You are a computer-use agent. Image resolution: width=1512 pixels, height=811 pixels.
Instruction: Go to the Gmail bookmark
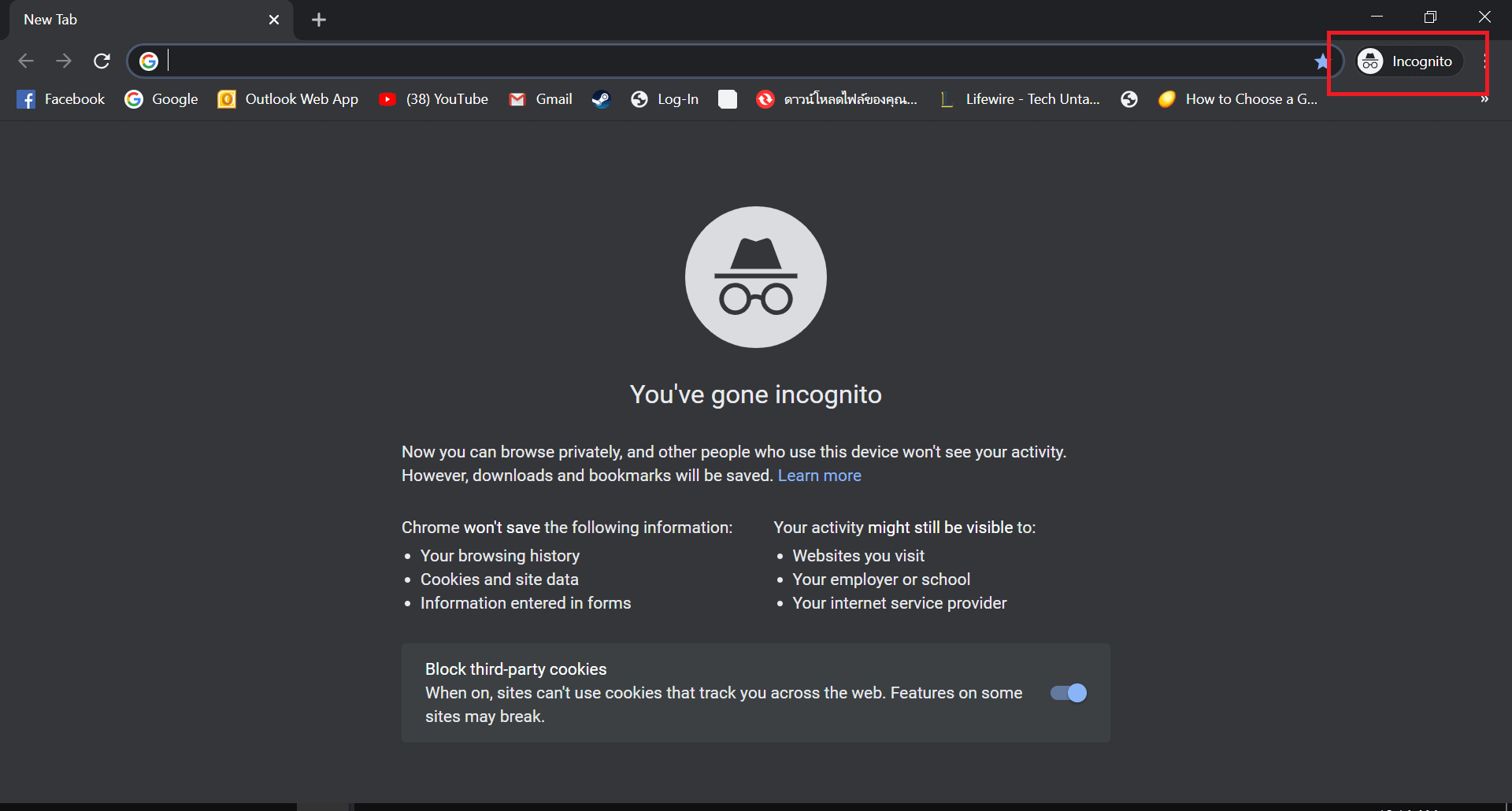click(x=541, y=99)
